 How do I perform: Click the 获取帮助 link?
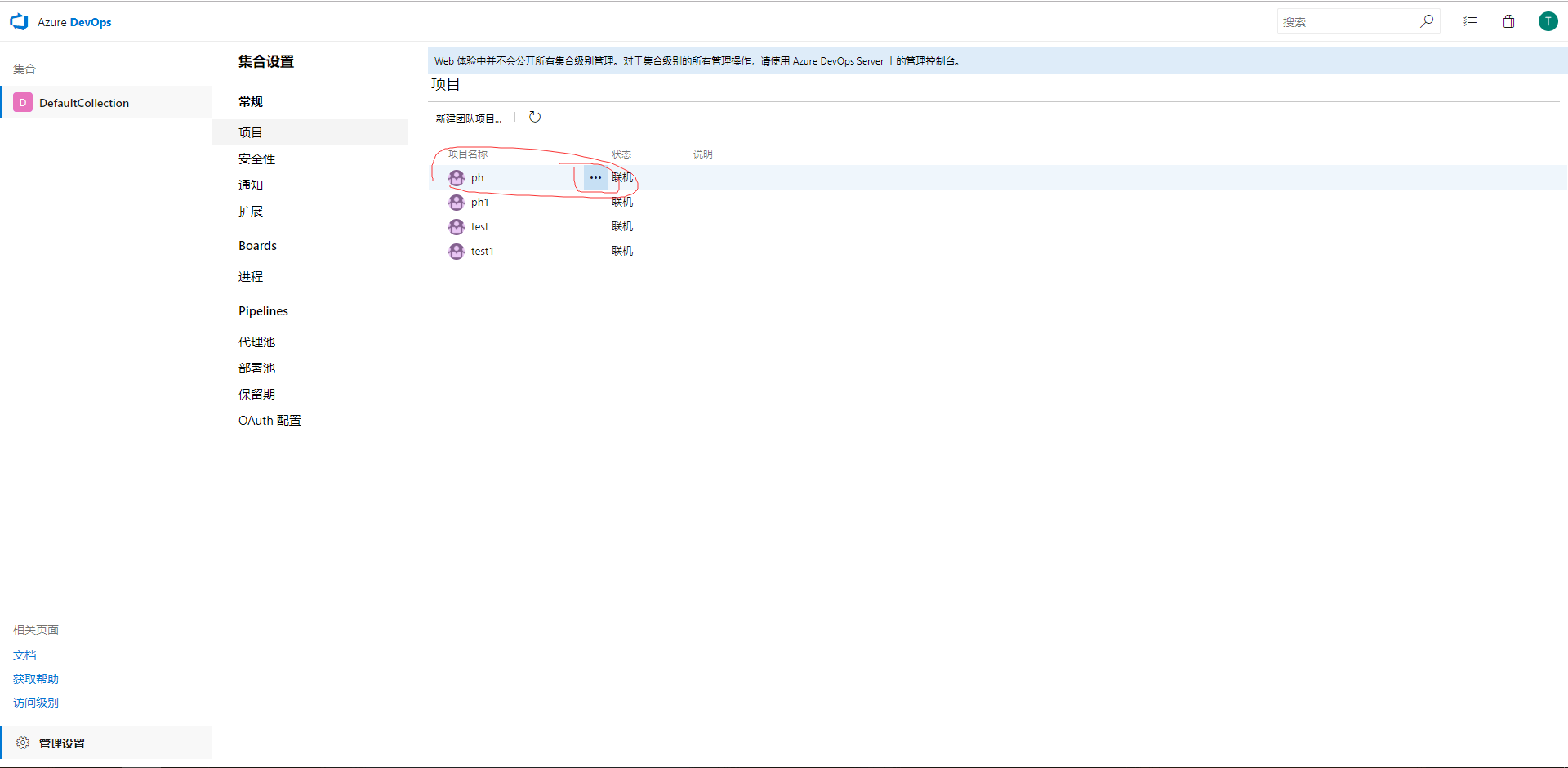(x=36, y=679)
